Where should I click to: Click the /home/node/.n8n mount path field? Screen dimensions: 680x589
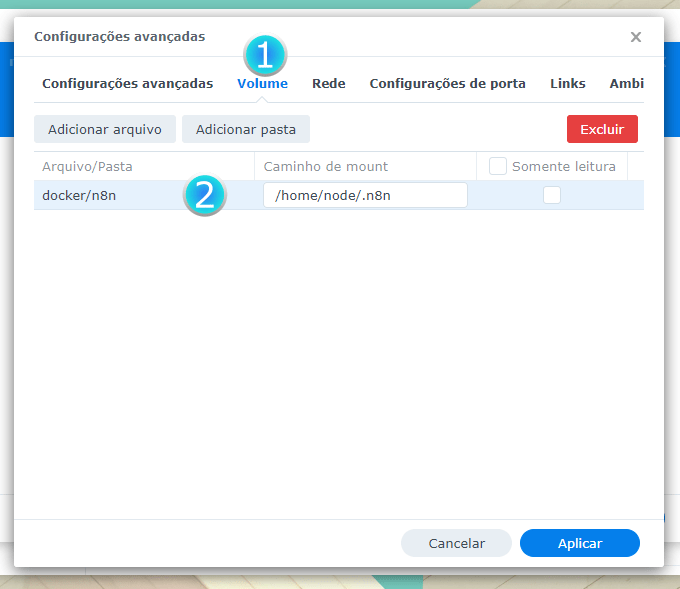(x=365, y=195)
